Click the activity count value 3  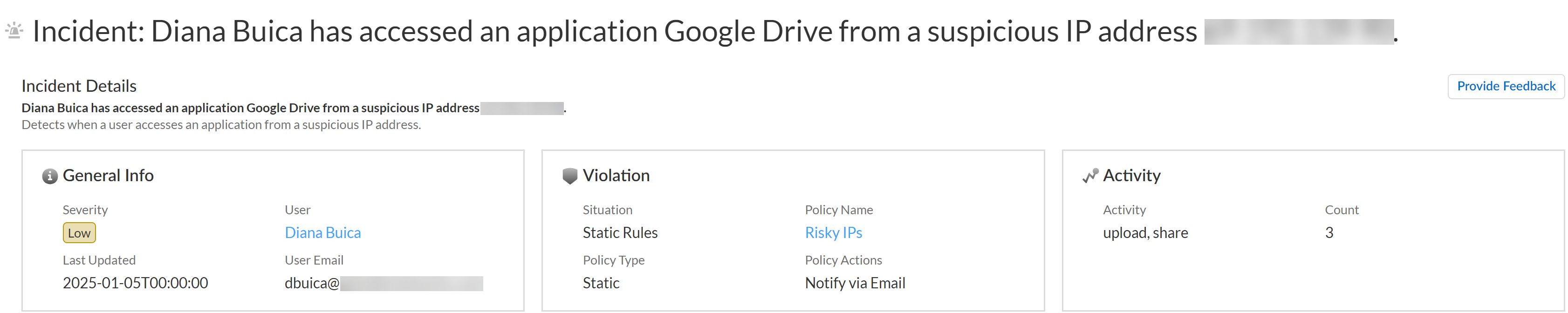pos(1329,232)
